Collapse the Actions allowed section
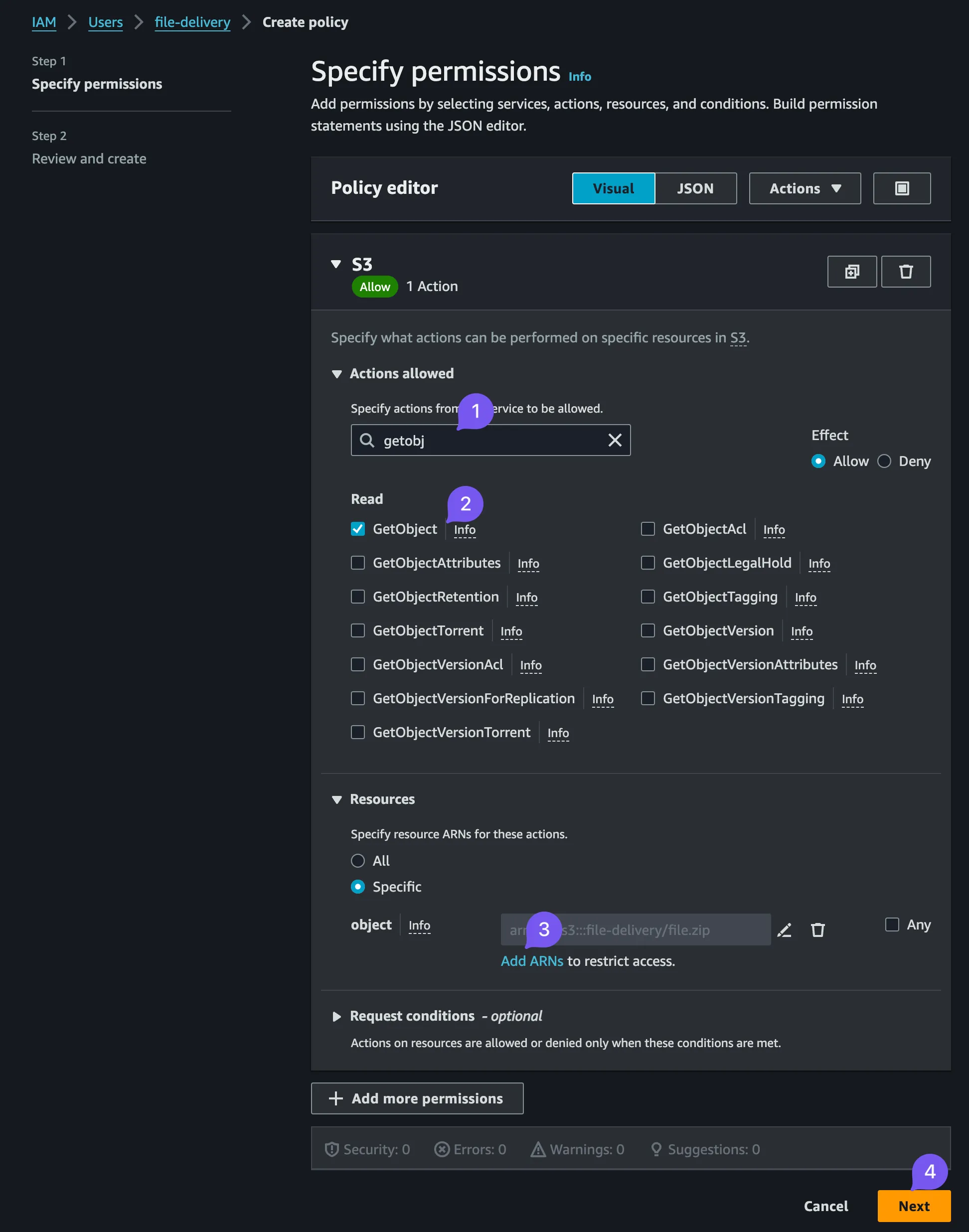 coord(336,374)
